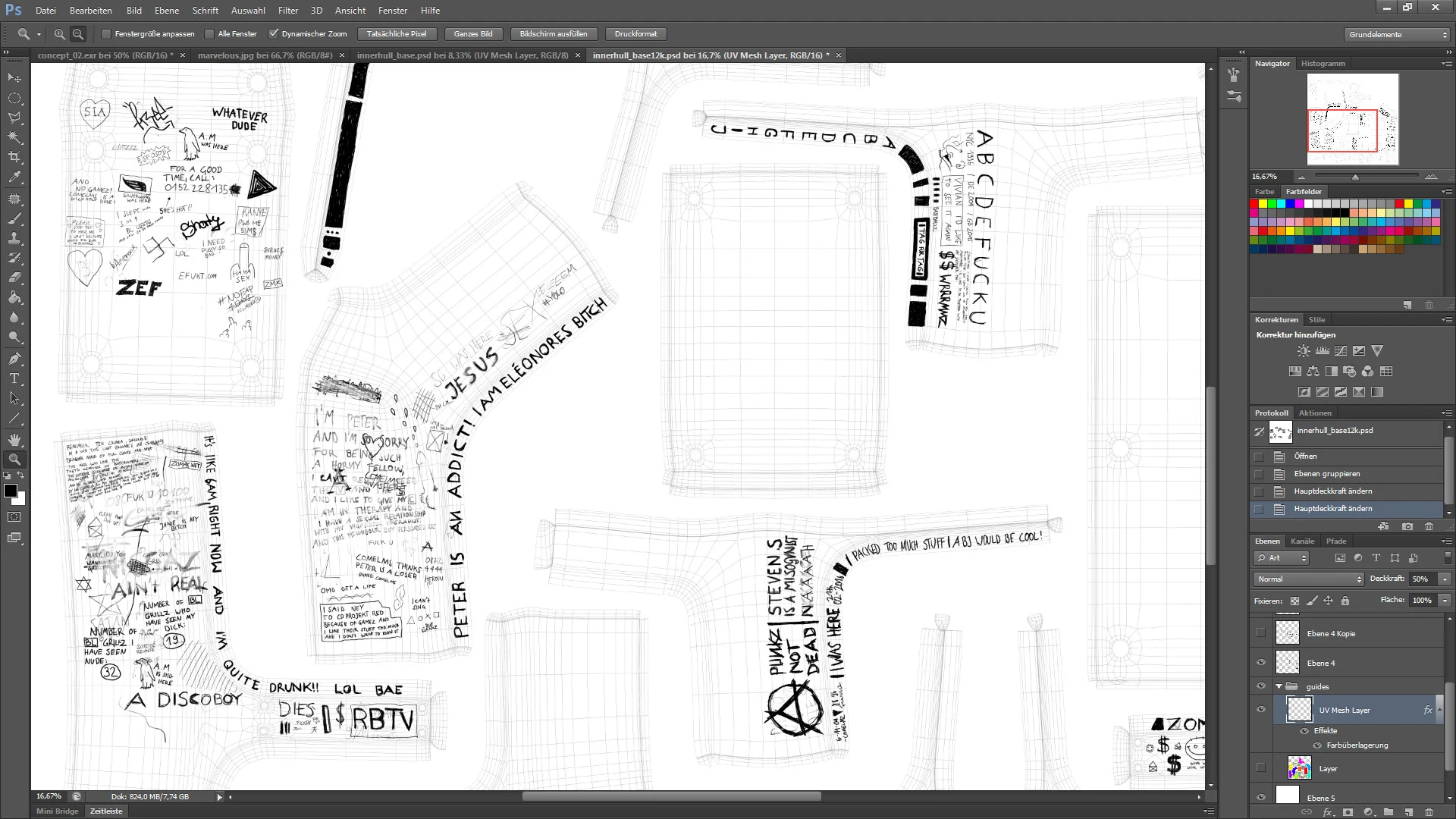The width and height of the screenshot is (1456, 819).
Task: Open the layer filter Art dropdown
Action: [x=1282, y=558]
